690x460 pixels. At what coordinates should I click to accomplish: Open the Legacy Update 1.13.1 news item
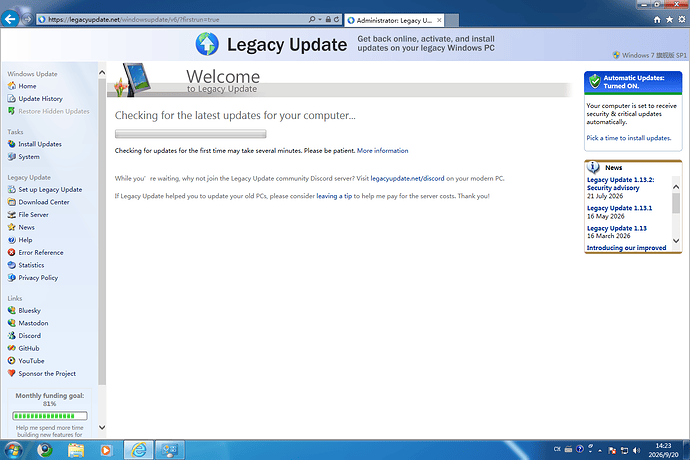[620, 208]
